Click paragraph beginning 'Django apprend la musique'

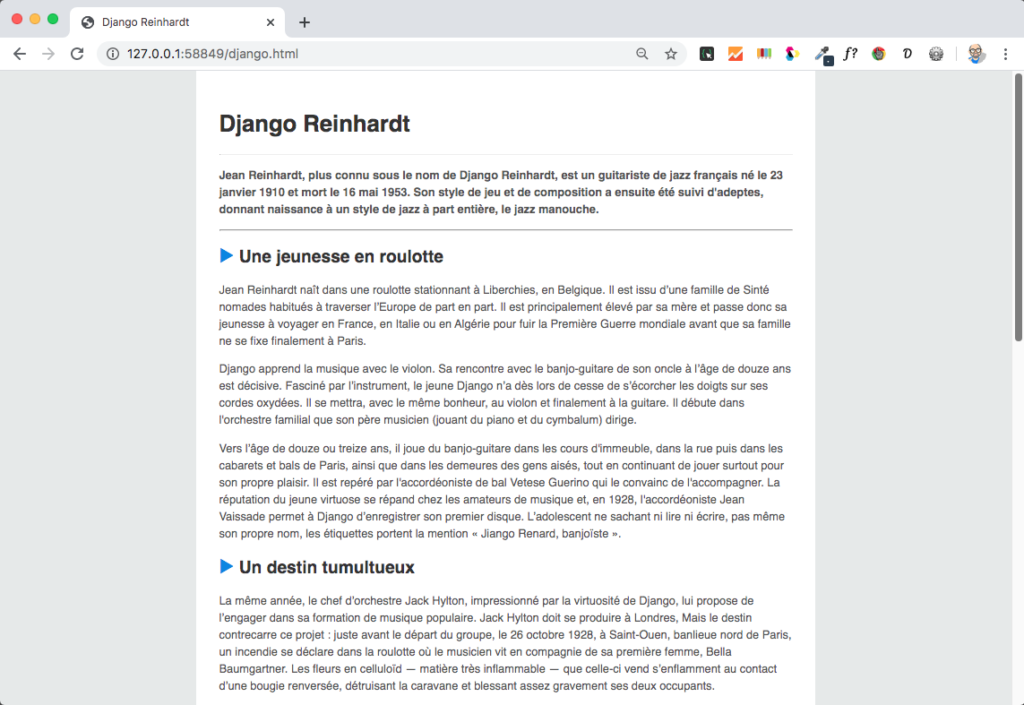(505, 394)
